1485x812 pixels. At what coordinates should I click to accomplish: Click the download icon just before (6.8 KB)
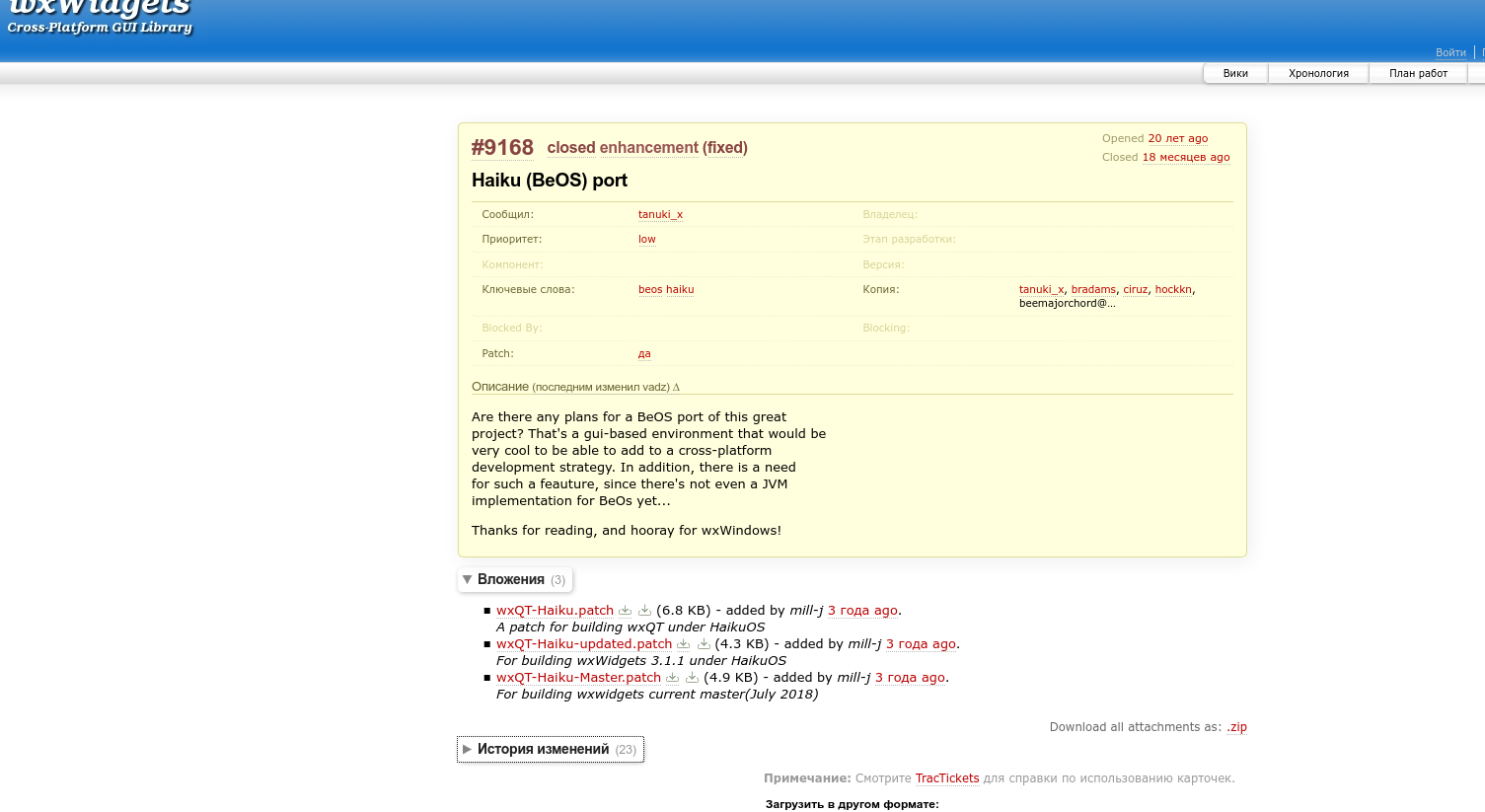(x=644, y=611)
